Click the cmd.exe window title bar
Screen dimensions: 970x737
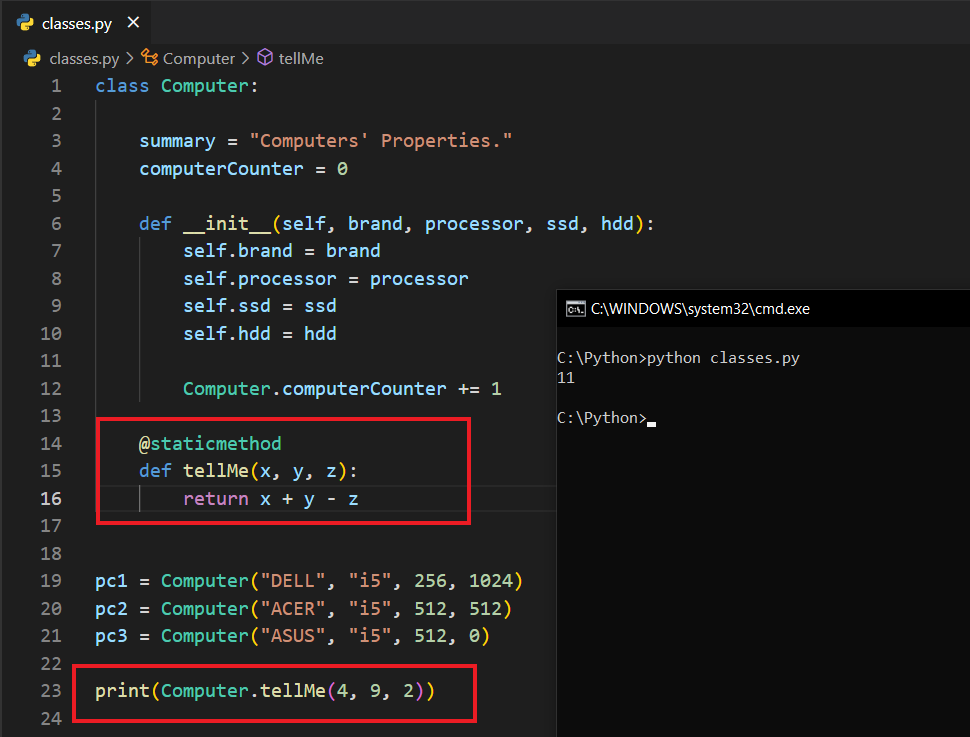pyautogui.click(x=760, y=308)
